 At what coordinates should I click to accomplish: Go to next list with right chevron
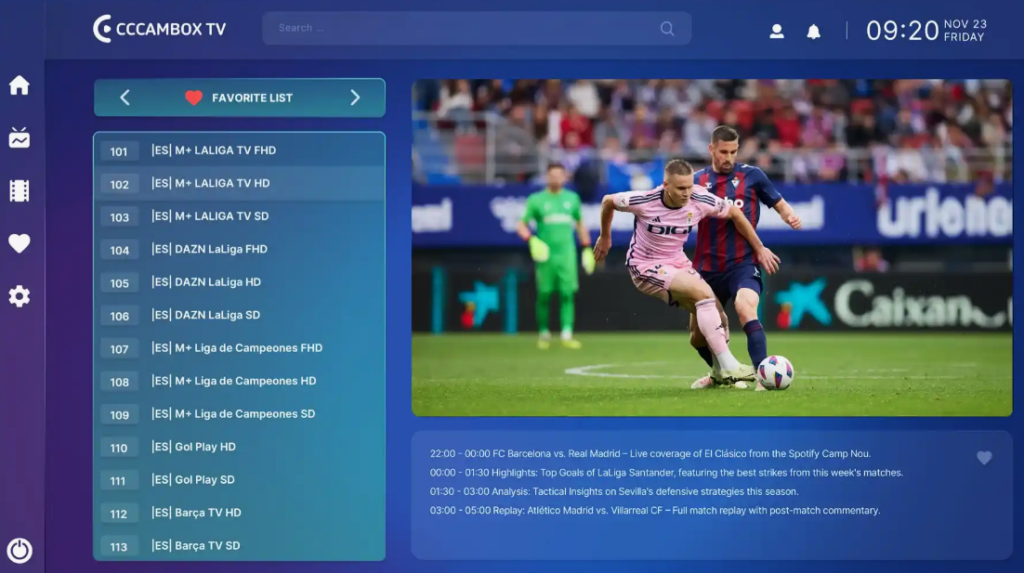tap(355, 98)
